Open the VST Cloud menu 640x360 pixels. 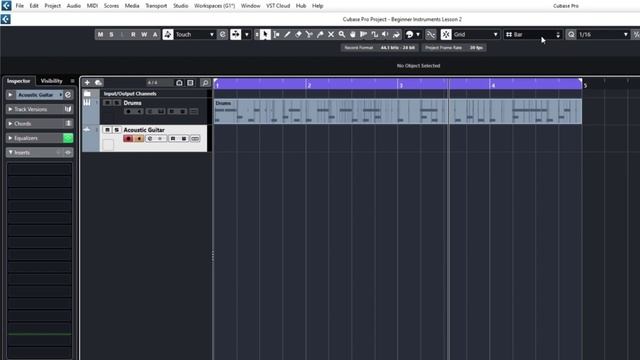278,6
